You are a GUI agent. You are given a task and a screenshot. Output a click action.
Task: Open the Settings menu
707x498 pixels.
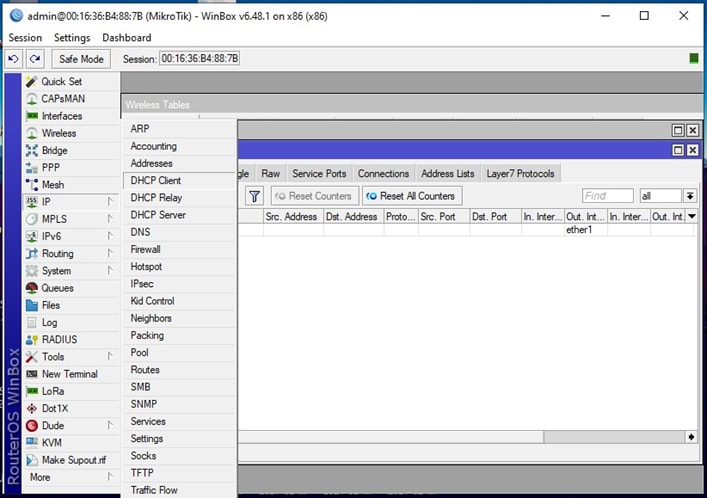point(72,37)
